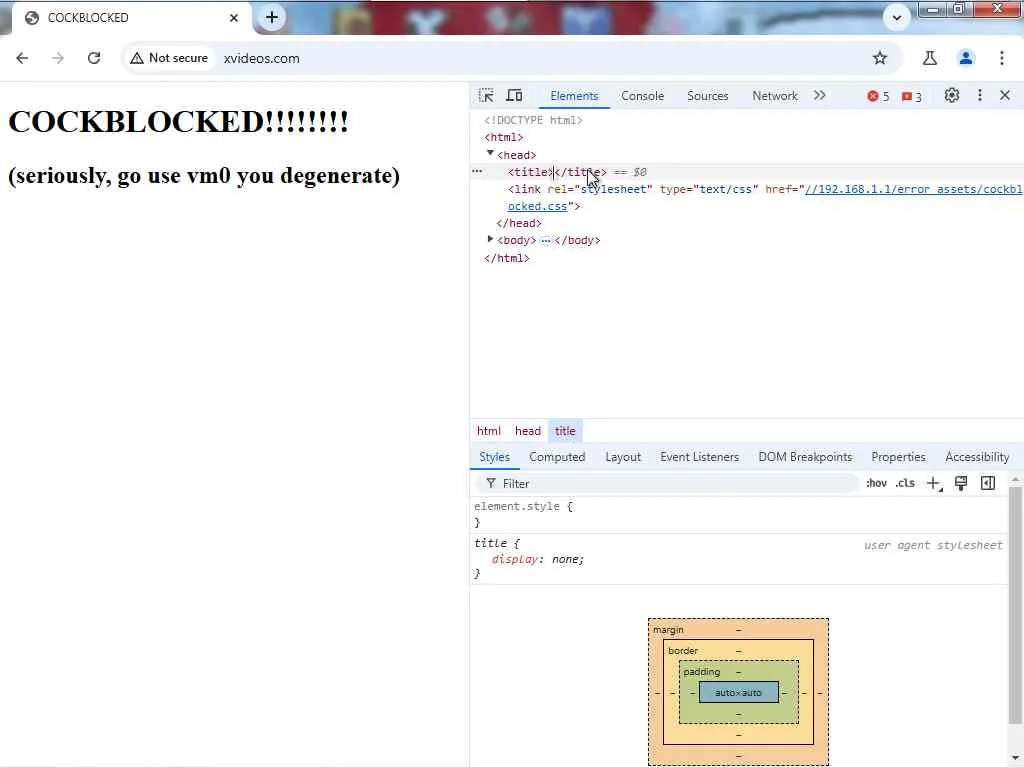Bookmark this page with star icon
Image resolution: width=1024 pixels, height=768 pixels.
pyautogui.click(x=880, y=58)
